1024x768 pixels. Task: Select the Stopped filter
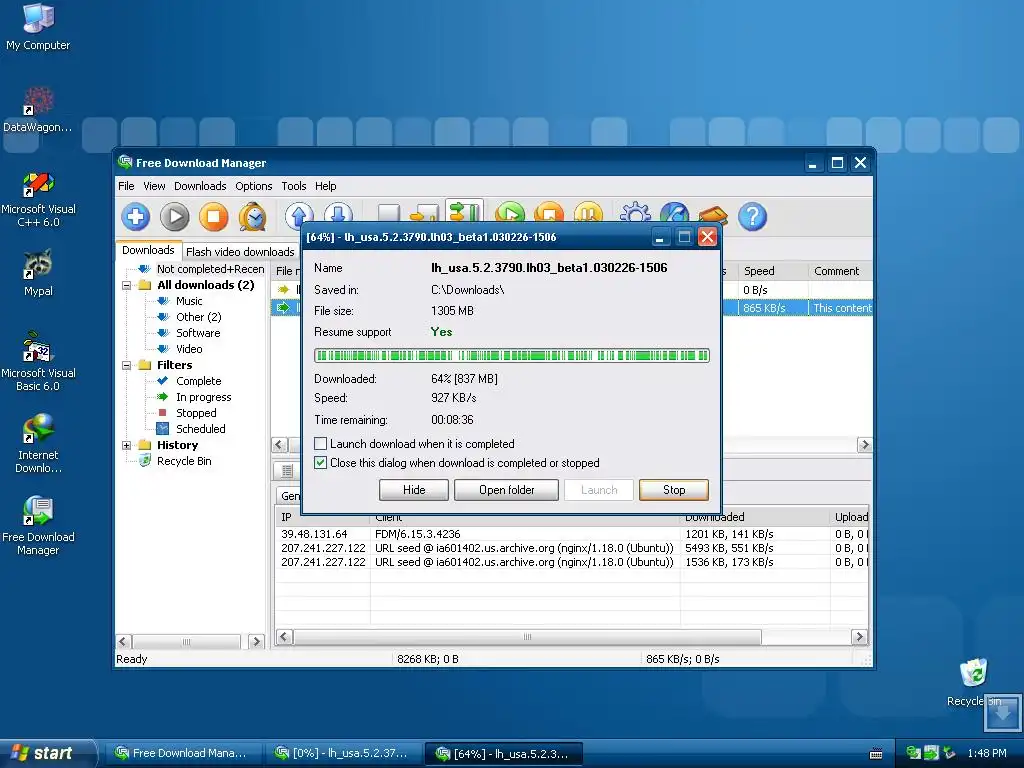tap(196, 413)
